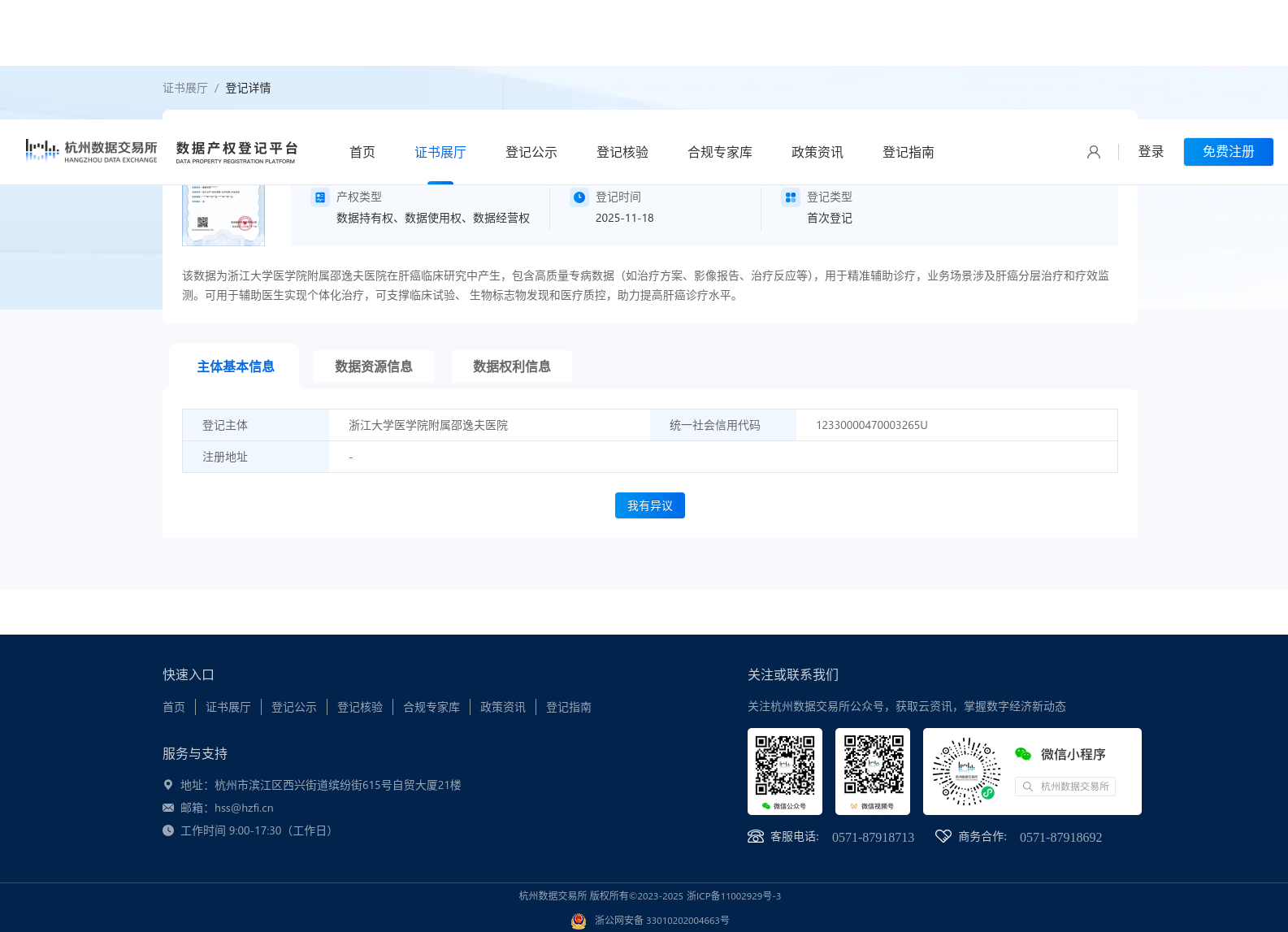Click the green WeChat mini program icon
The image size is (1288, 932).
tap(1023, 754)
